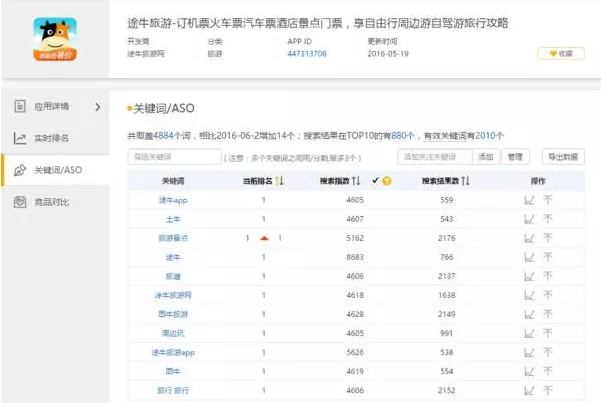
Task: Open the 图牛旅游 keyword link
Action: point(173,314)
